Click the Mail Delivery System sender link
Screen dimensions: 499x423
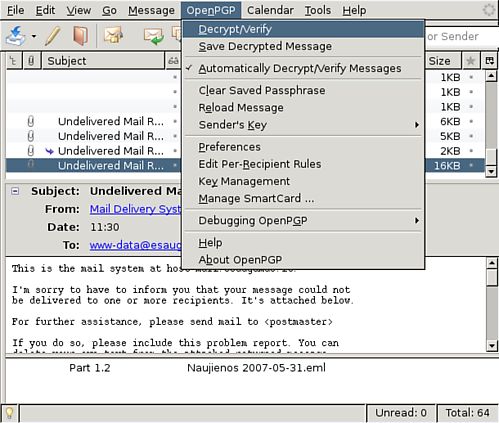click(x=136, y=209)
